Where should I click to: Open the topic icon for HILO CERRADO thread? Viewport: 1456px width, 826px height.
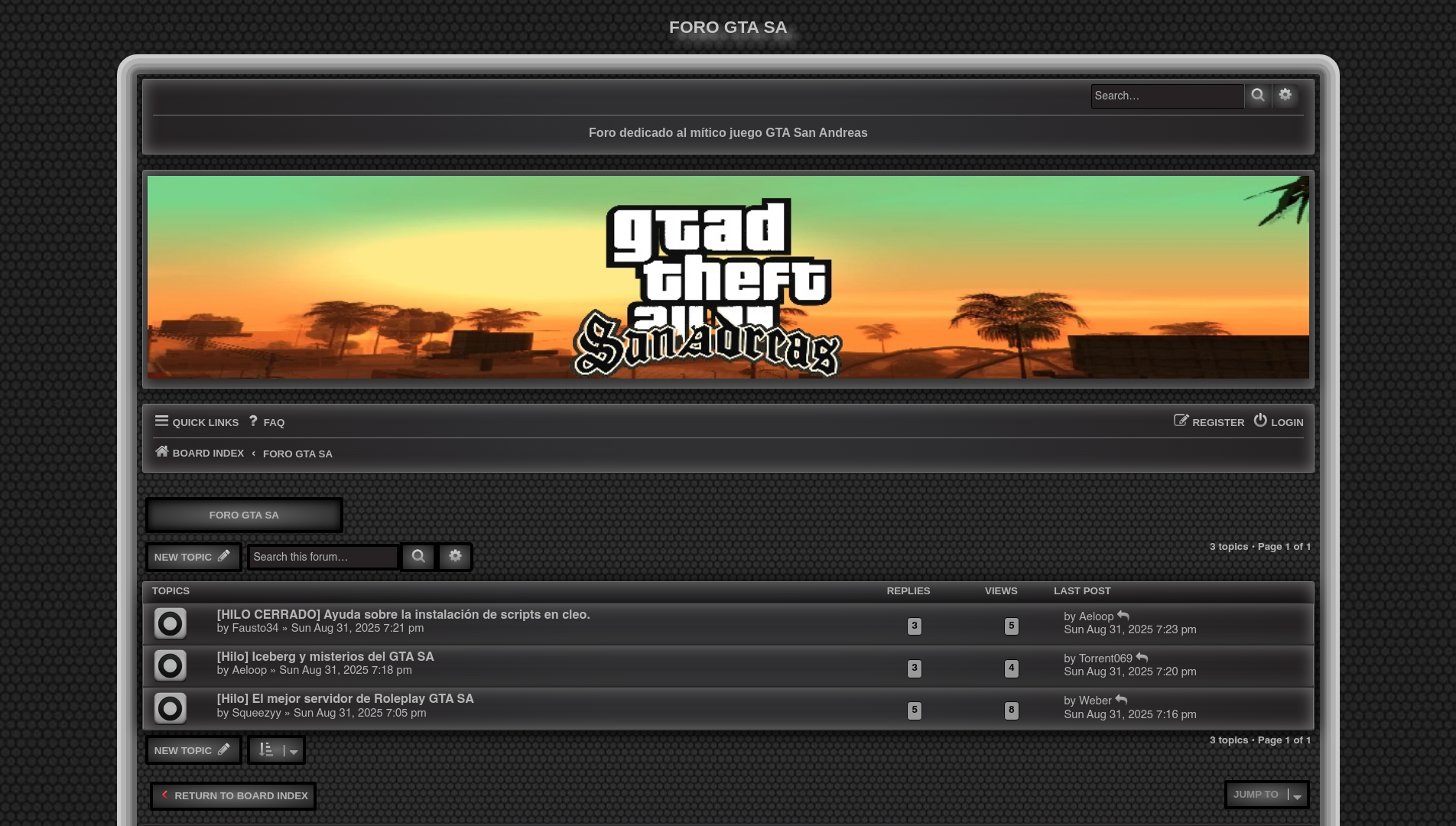click(170, 623)
